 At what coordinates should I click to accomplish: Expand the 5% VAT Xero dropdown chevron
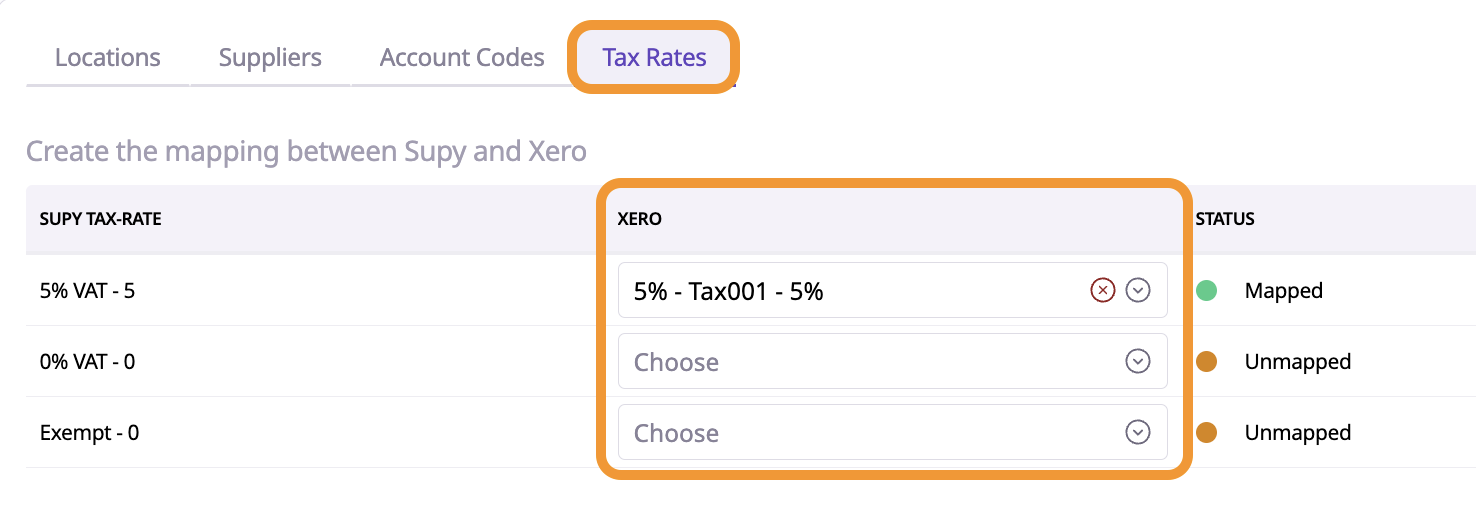tap(1138, 290)
